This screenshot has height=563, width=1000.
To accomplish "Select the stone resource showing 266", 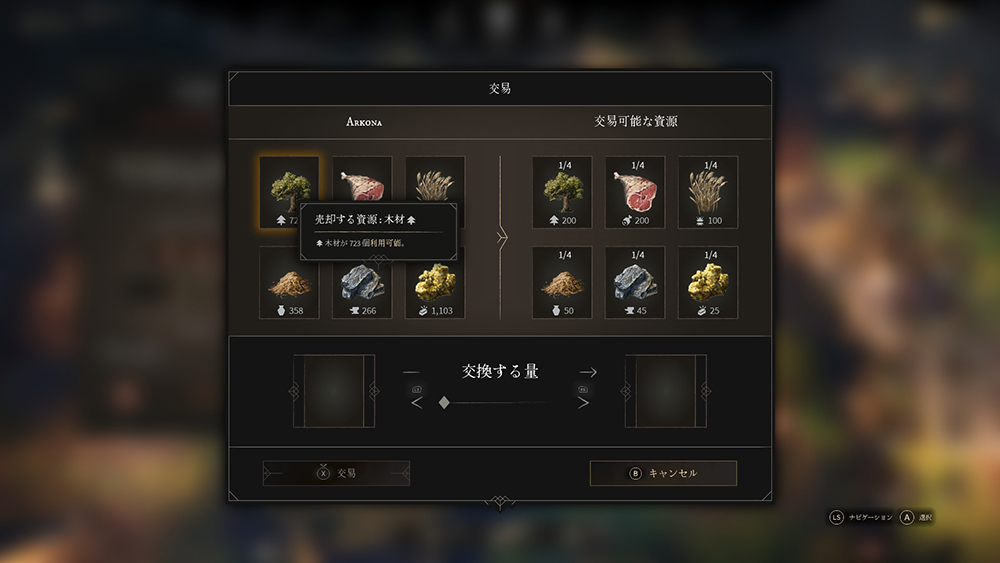I will point(362,288).
